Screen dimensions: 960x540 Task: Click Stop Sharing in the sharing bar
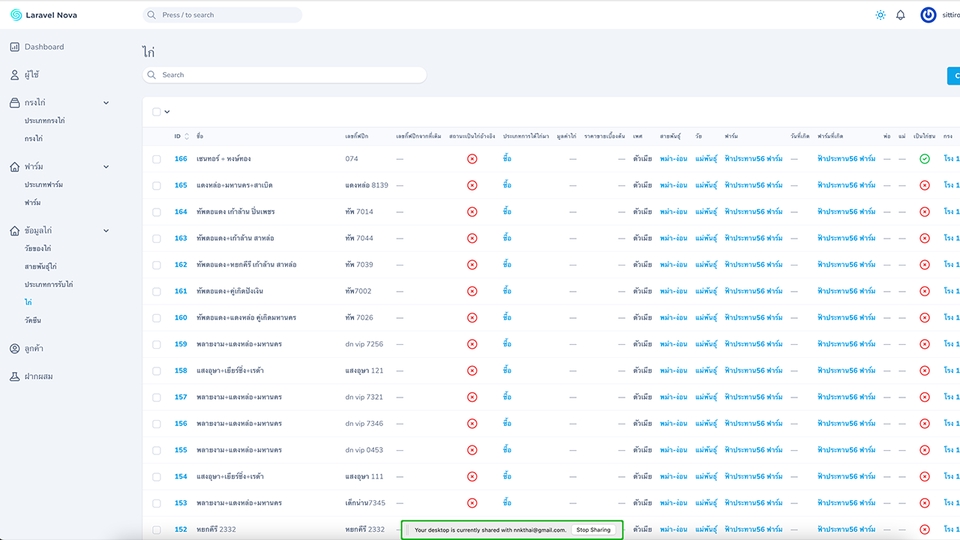coord(593,530)
